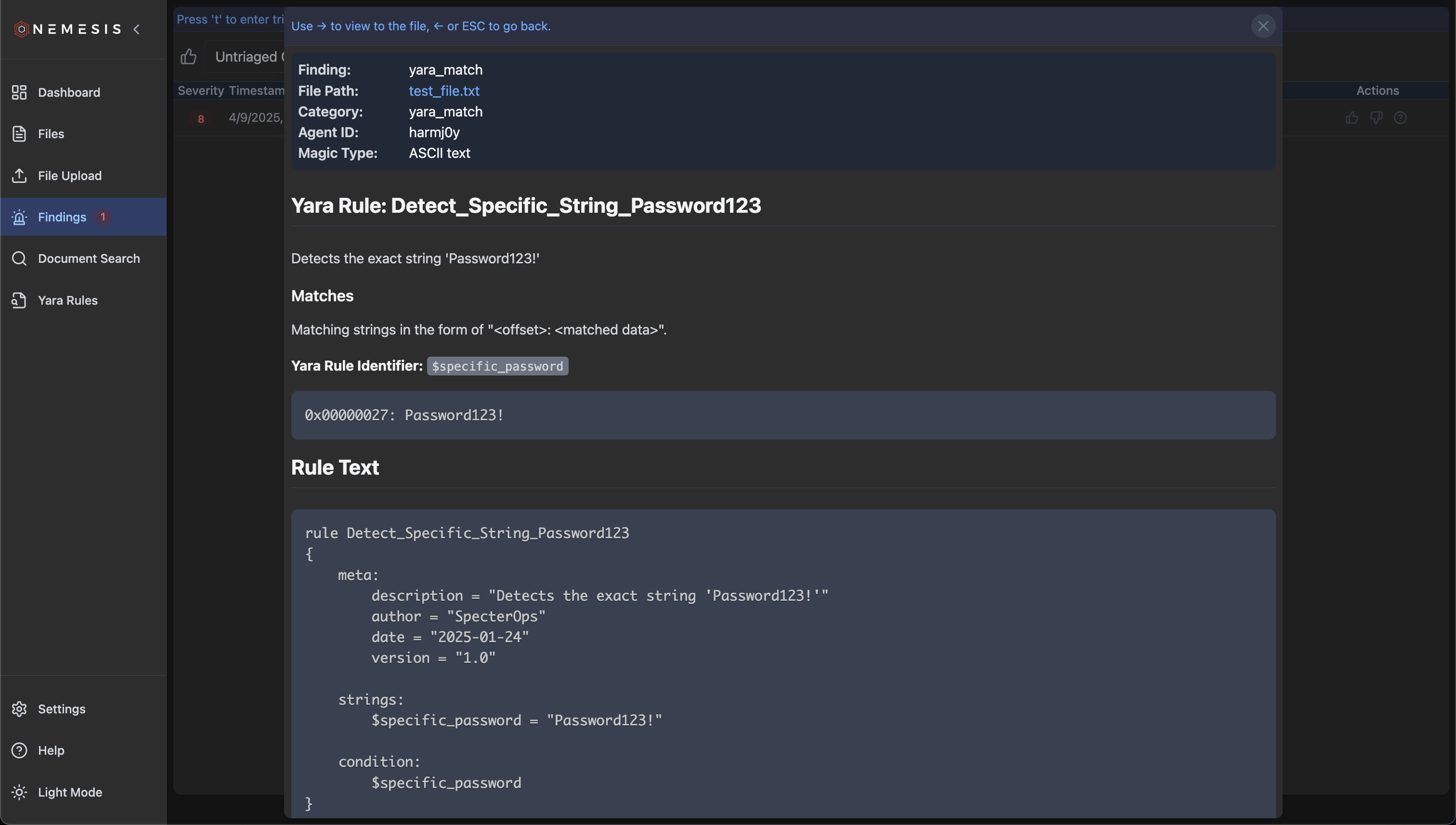Viewport: 1456px width, 825px height.
Task: Open the Dashboard page
Action: coord(68,92)
